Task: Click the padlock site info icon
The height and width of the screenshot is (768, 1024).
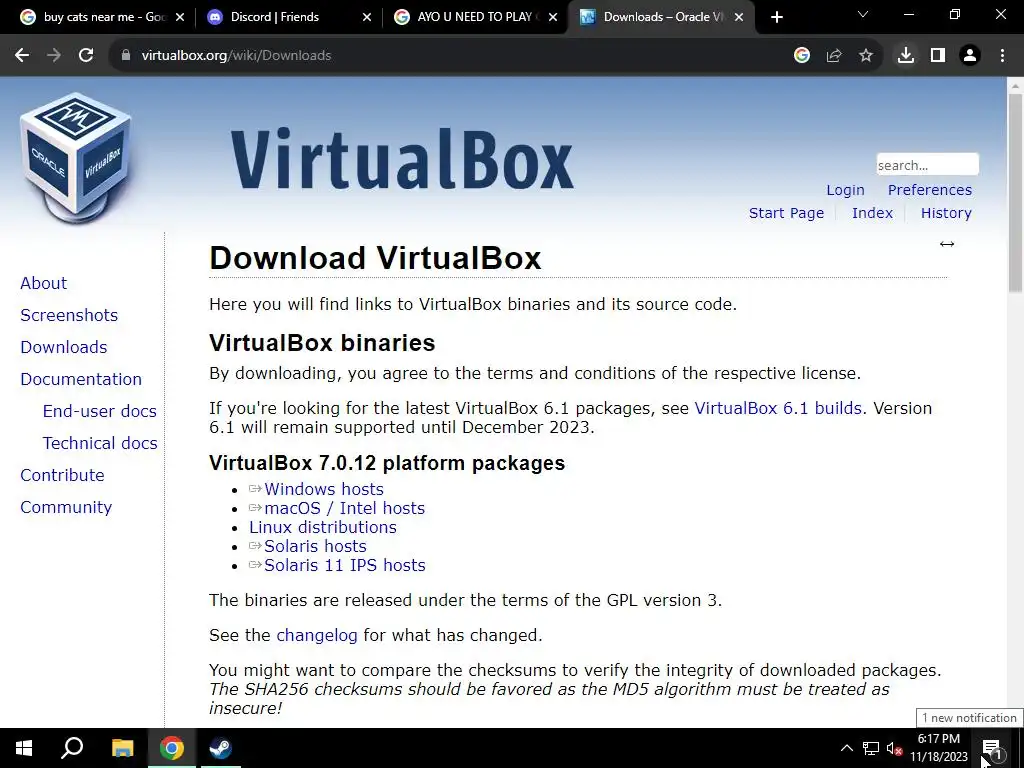Action: pos(126,56)
